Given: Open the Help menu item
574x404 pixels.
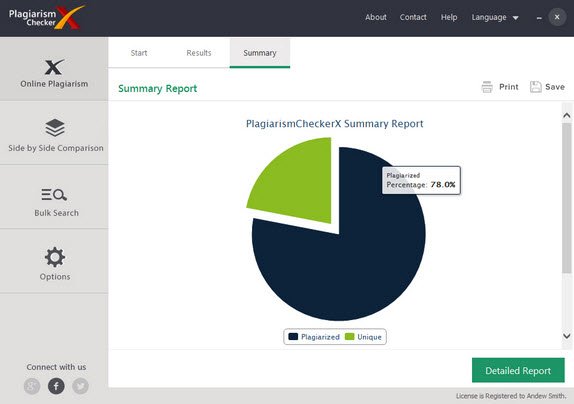Looking at the screenshot, I should (x=449, y=17).
